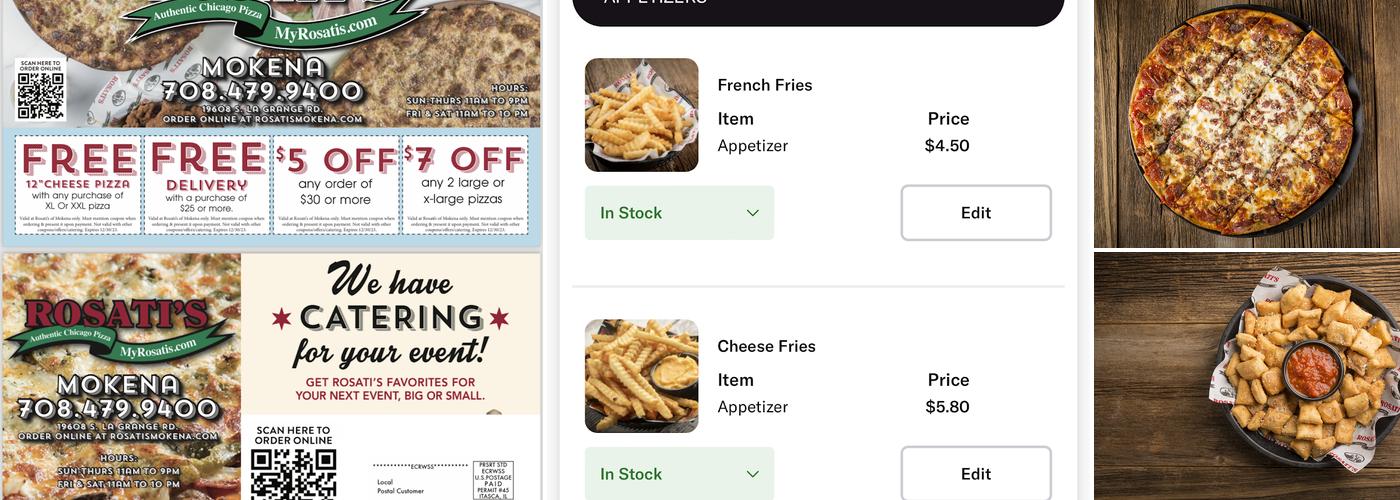This screenshot has width=1400, height=500.
Task: View the pizza bites with marinara photo
Action: pyautogui.click(x=1246, y=376)
